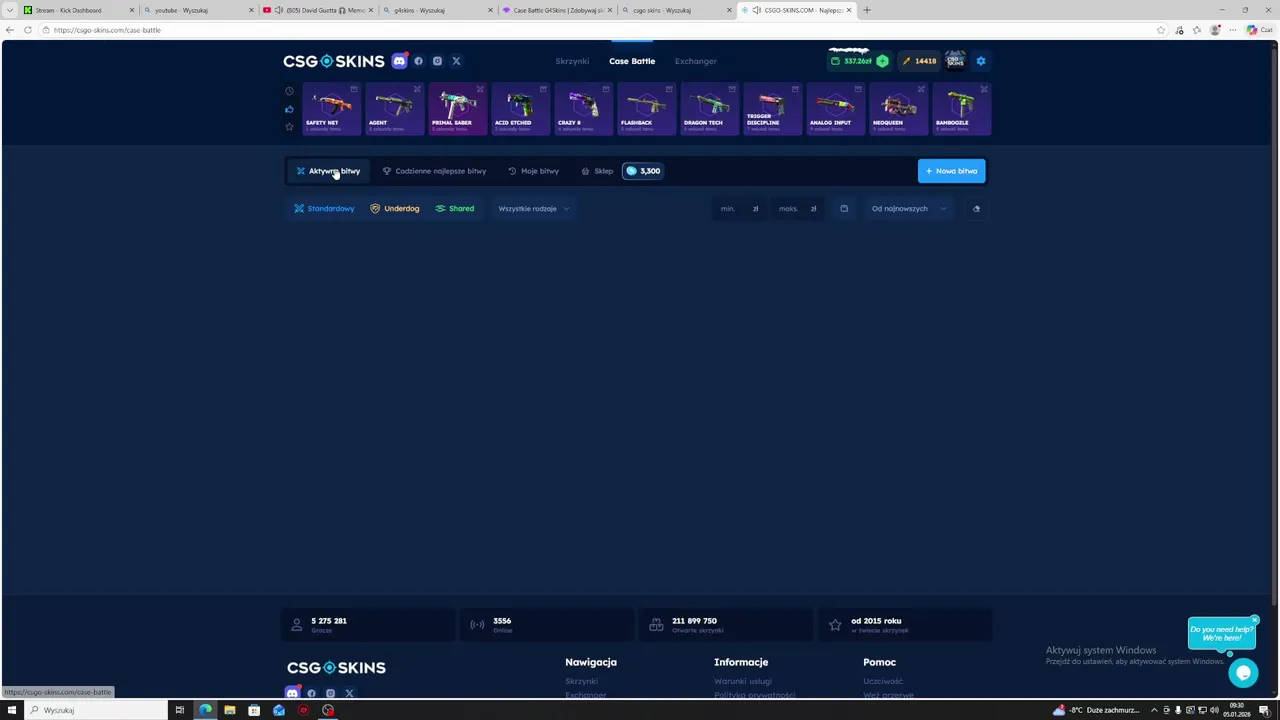The height and width of the screenshot is (720, 1280).
Task: Open new browser tab with plus
Action: 867,10
